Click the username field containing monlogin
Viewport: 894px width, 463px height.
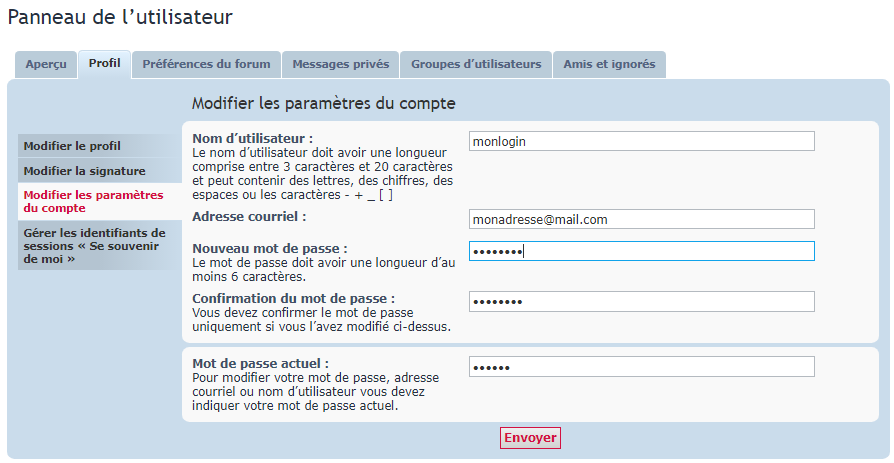pos(641,141)
